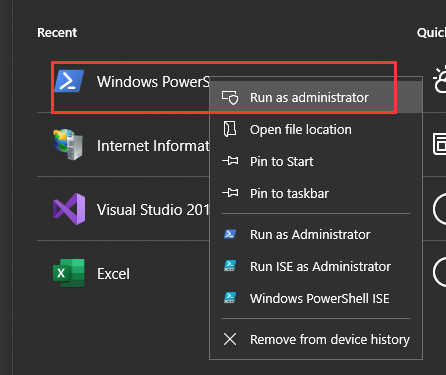Click the Open file location folder icon

tap(230, 129)
